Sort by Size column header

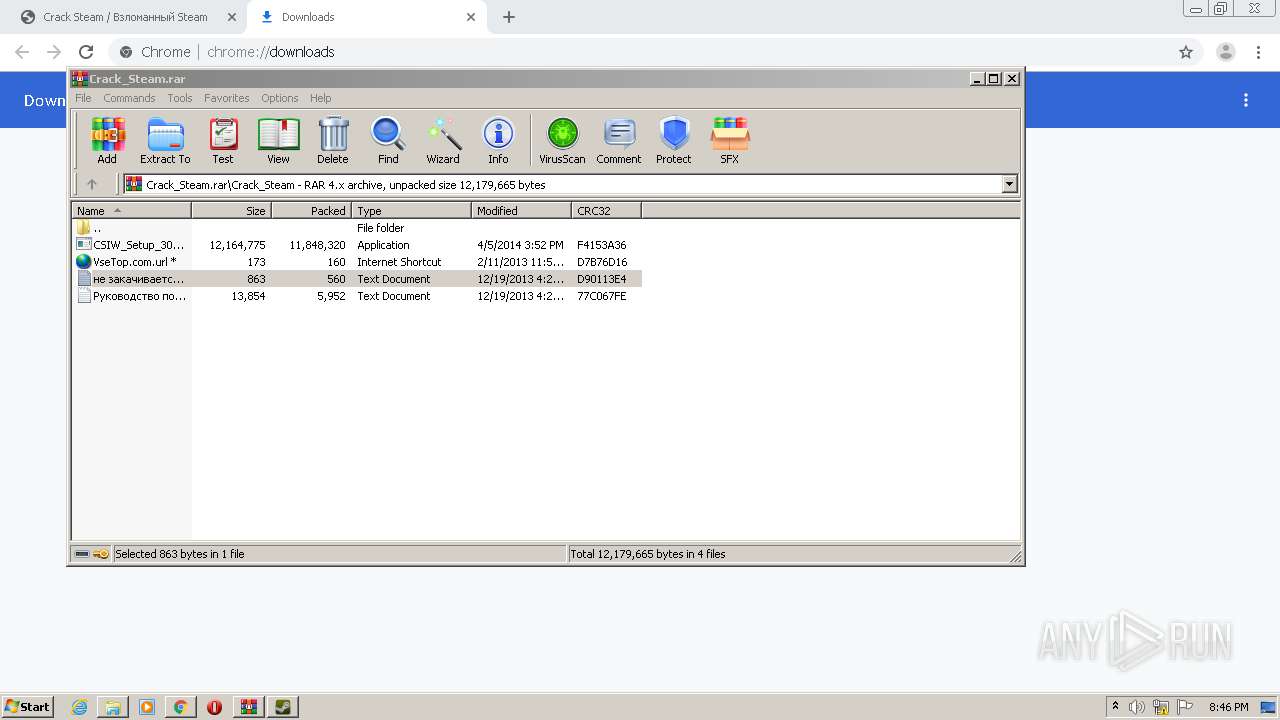232,211
